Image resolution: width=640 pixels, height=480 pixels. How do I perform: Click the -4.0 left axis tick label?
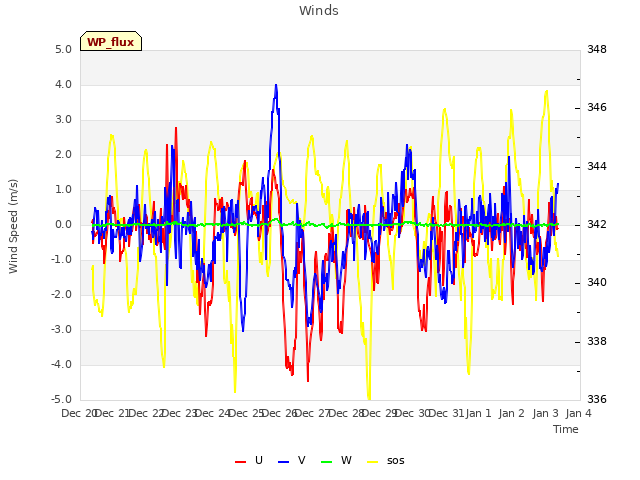pos(62,364)
